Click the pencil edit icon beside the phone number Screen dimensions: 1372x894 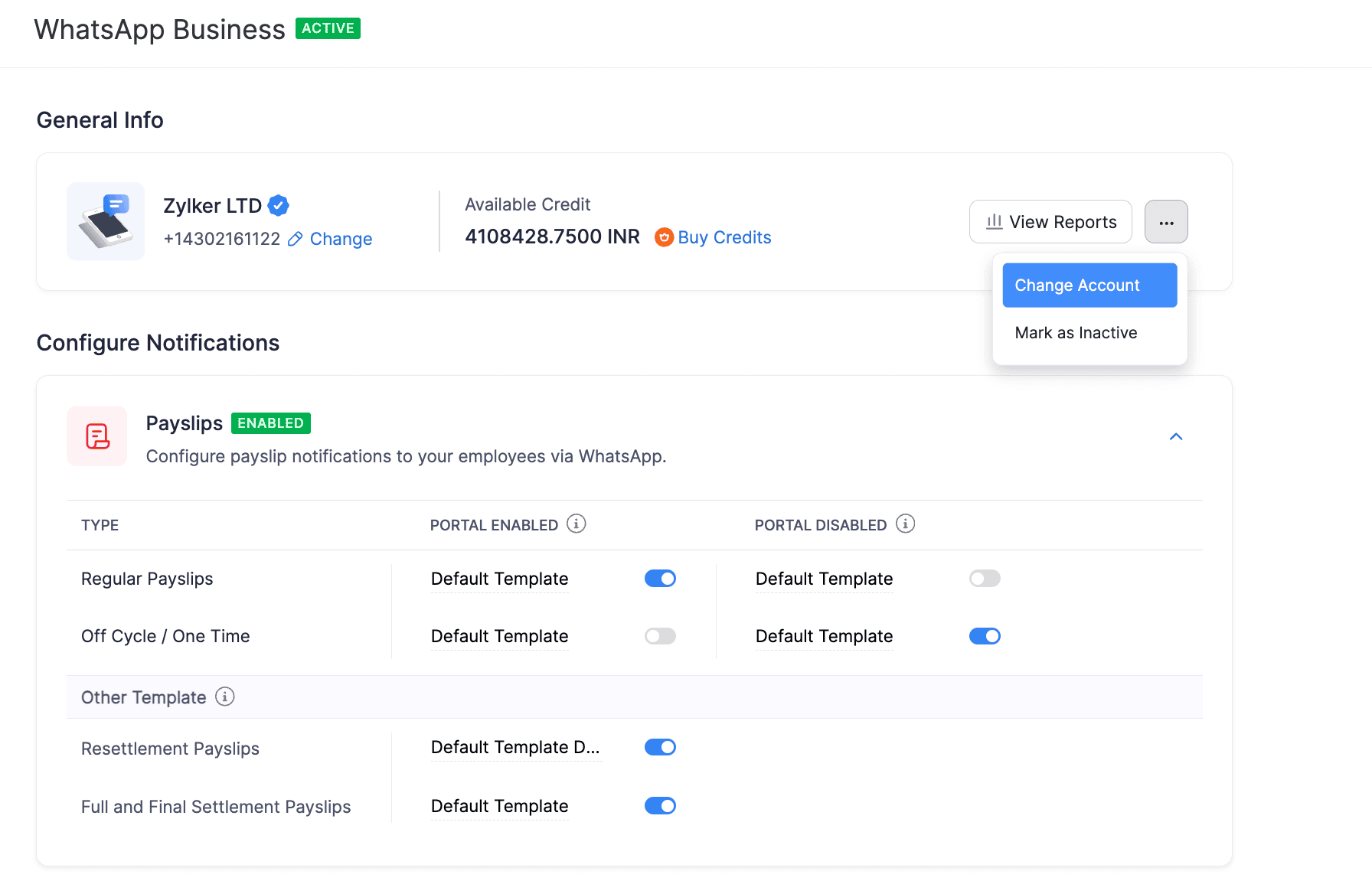pyautogui.click(x=295, y=239)
